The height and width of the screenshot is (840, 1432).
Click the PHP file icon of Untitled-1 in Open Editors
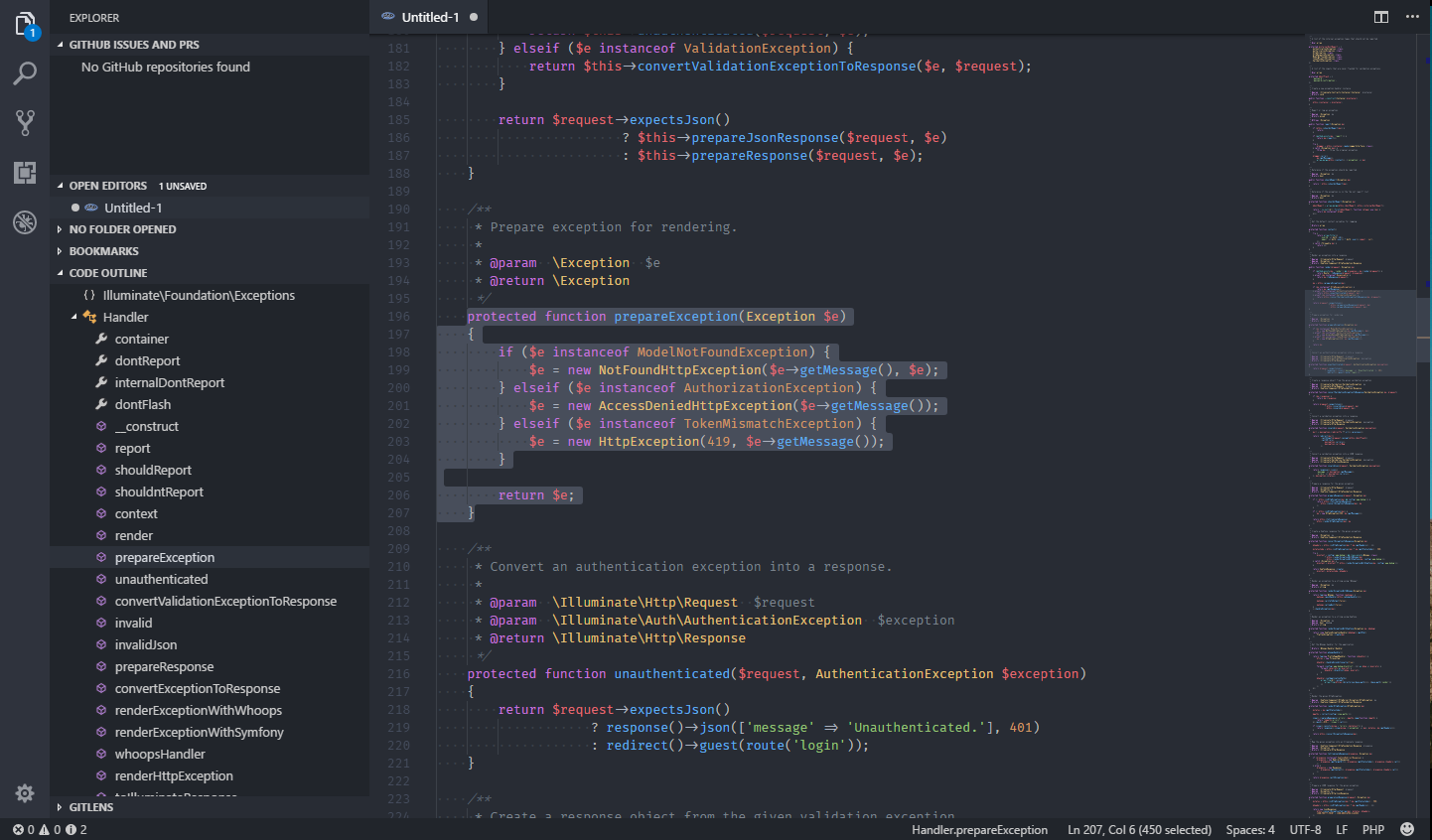click(91, 208)
